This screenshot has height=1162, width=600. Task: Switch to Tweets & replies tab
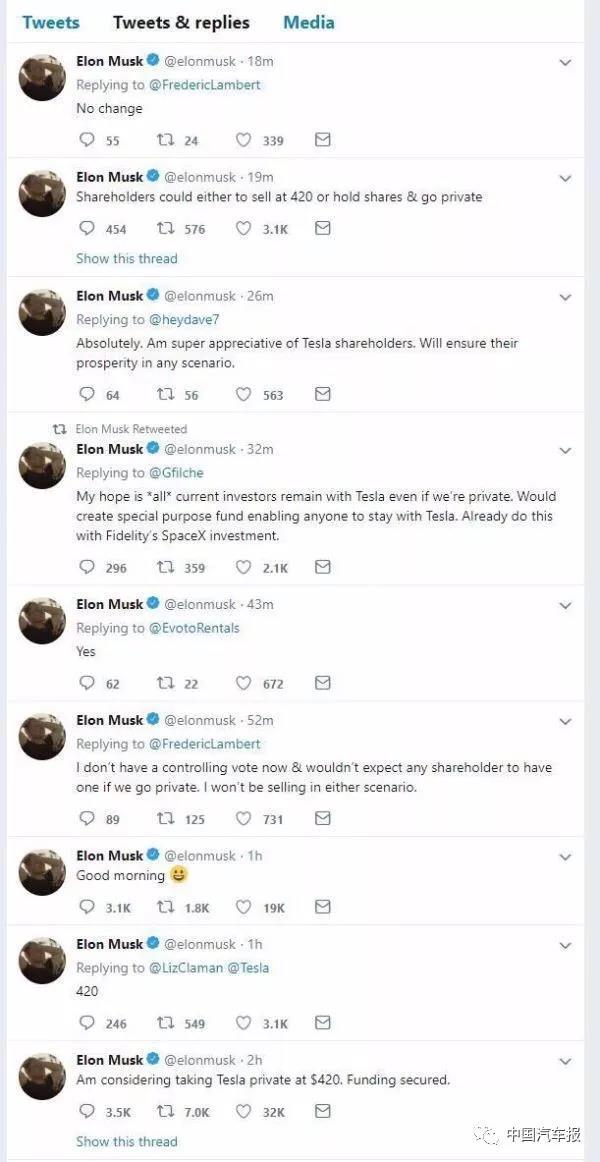[181, 22]
